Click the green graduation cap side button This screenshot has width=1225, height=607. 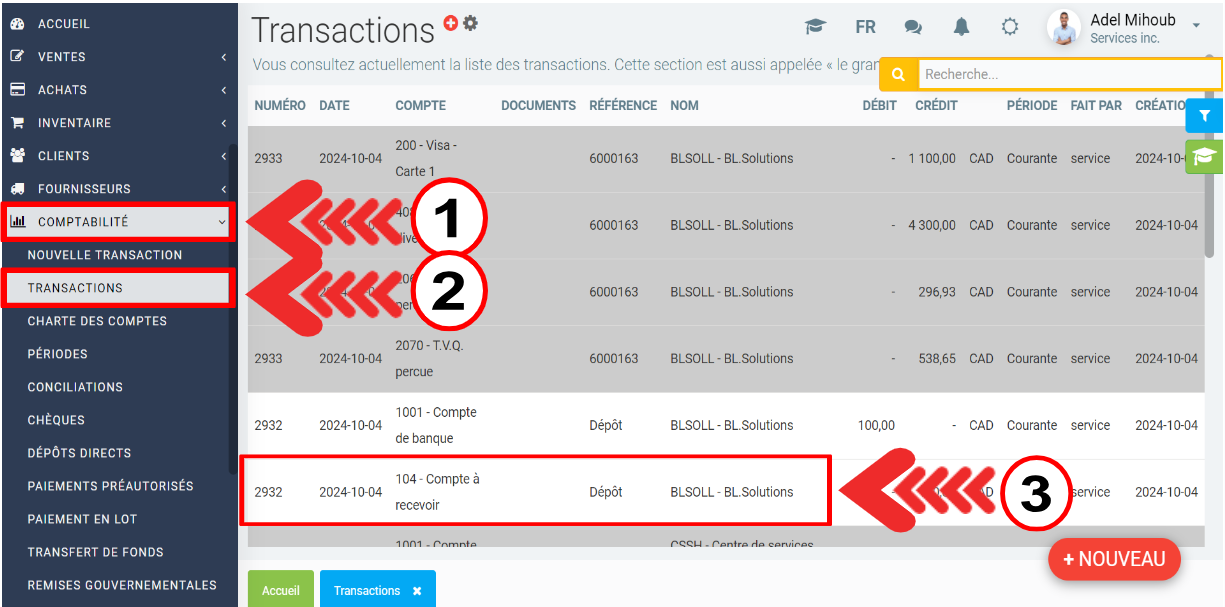point(1204,156)
